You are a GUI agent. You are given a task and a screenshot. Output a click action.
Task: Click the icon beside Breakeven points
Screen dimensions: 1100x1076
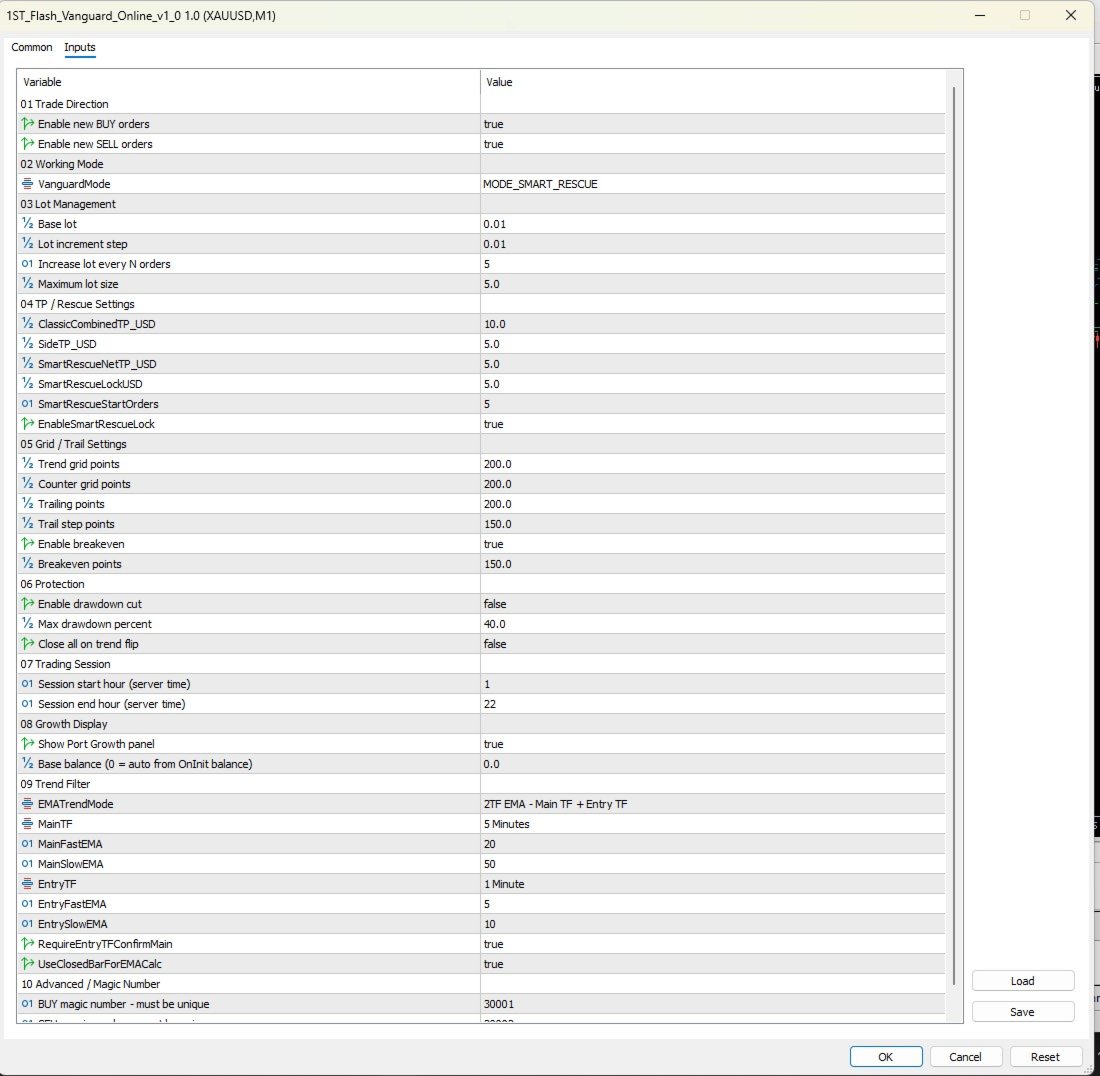pos(27,563)
